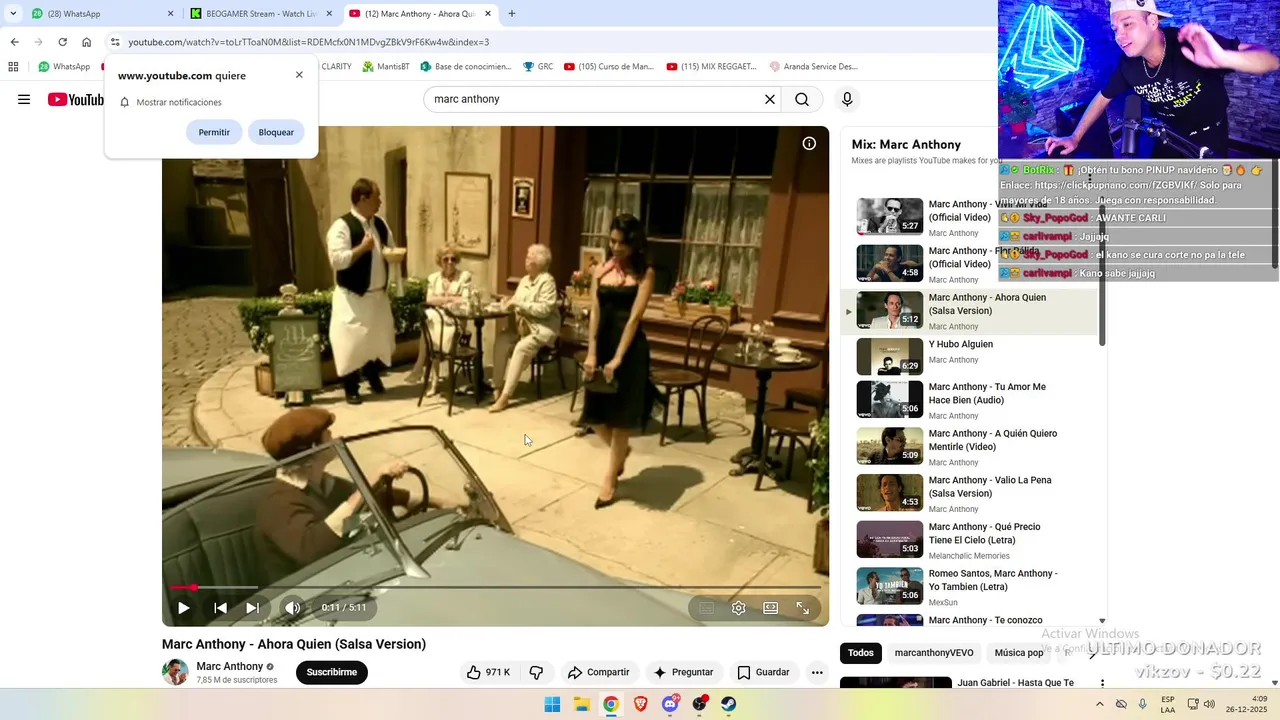
Task: Clear the search box text with X
Action: pos(770,99)
